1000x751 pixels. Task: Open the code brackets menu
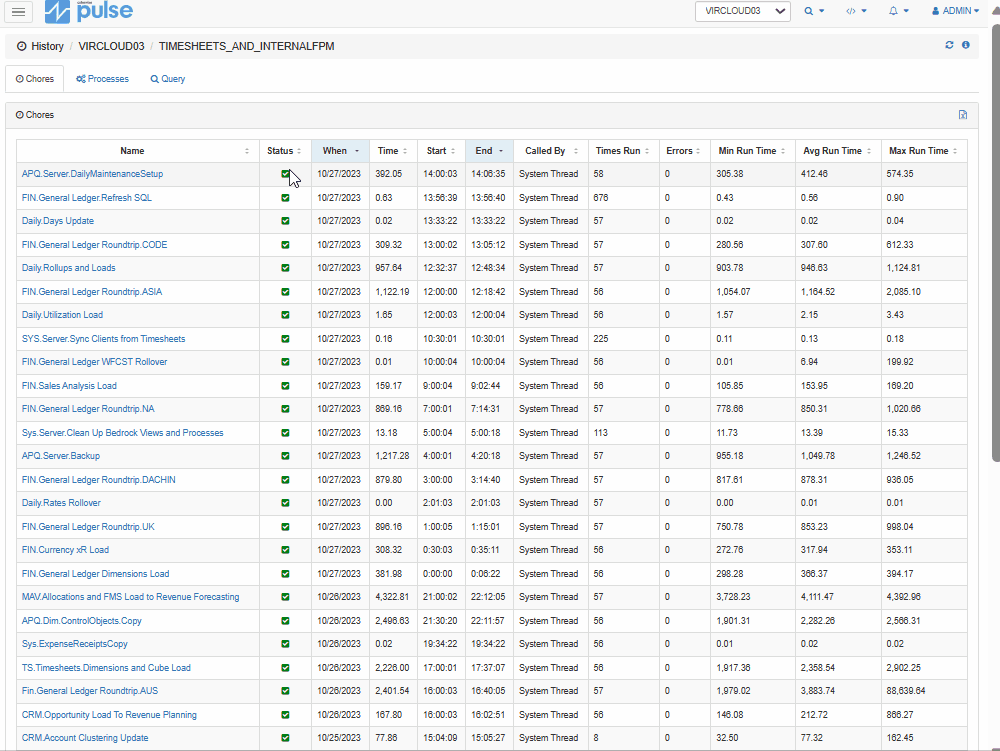856,11
